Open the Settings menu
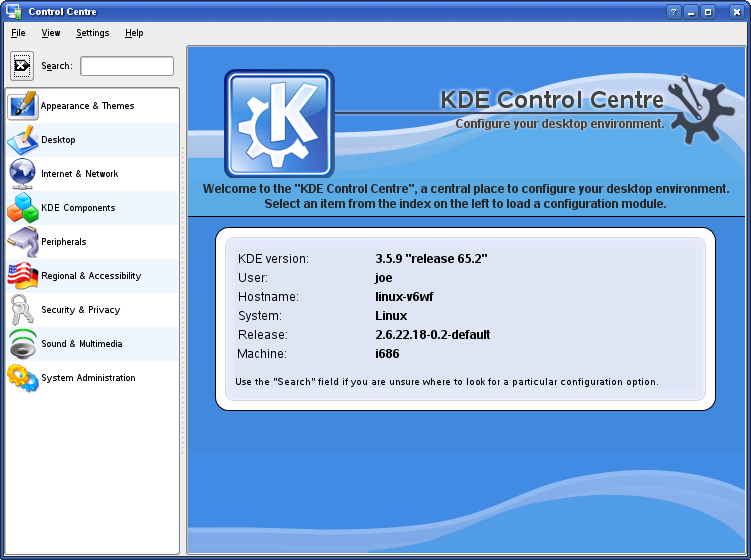Image resolution: width=751 pixels, height=560 pixels. 92,33
